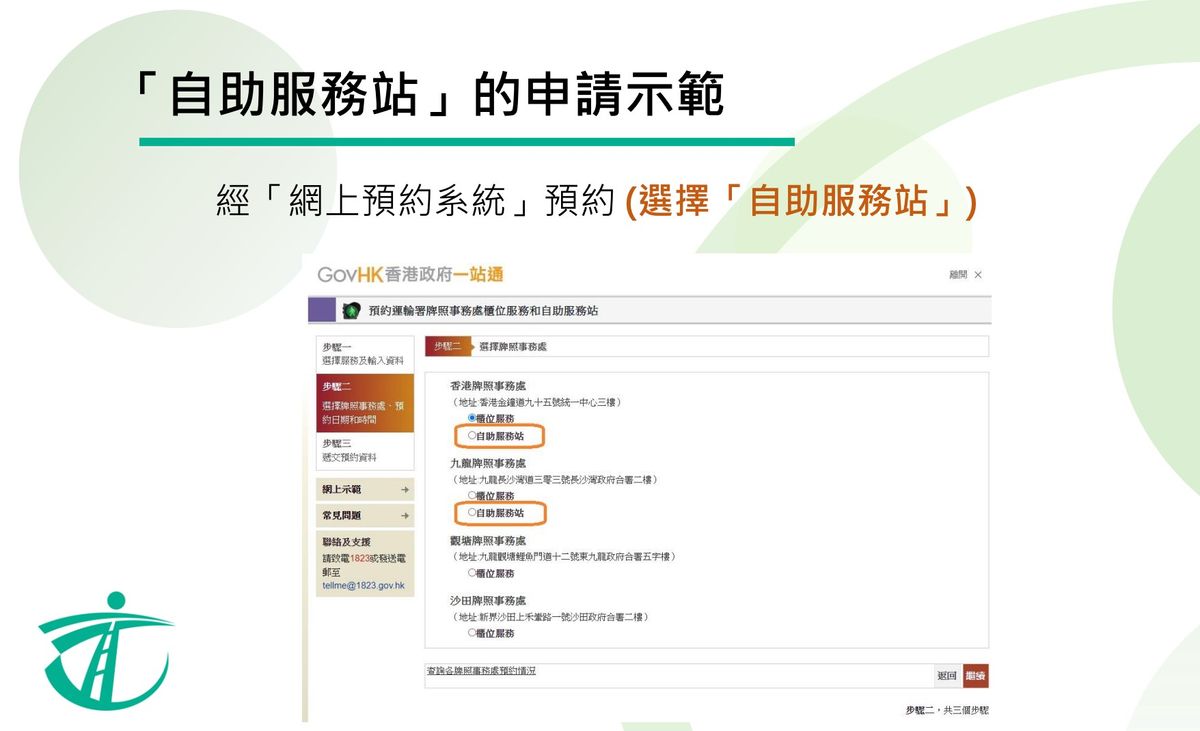Click the 香港金鐘道九十五號 address line
Image resolution: width=1200 pixels, height=731 pixels.
click(x=536, y=402)
